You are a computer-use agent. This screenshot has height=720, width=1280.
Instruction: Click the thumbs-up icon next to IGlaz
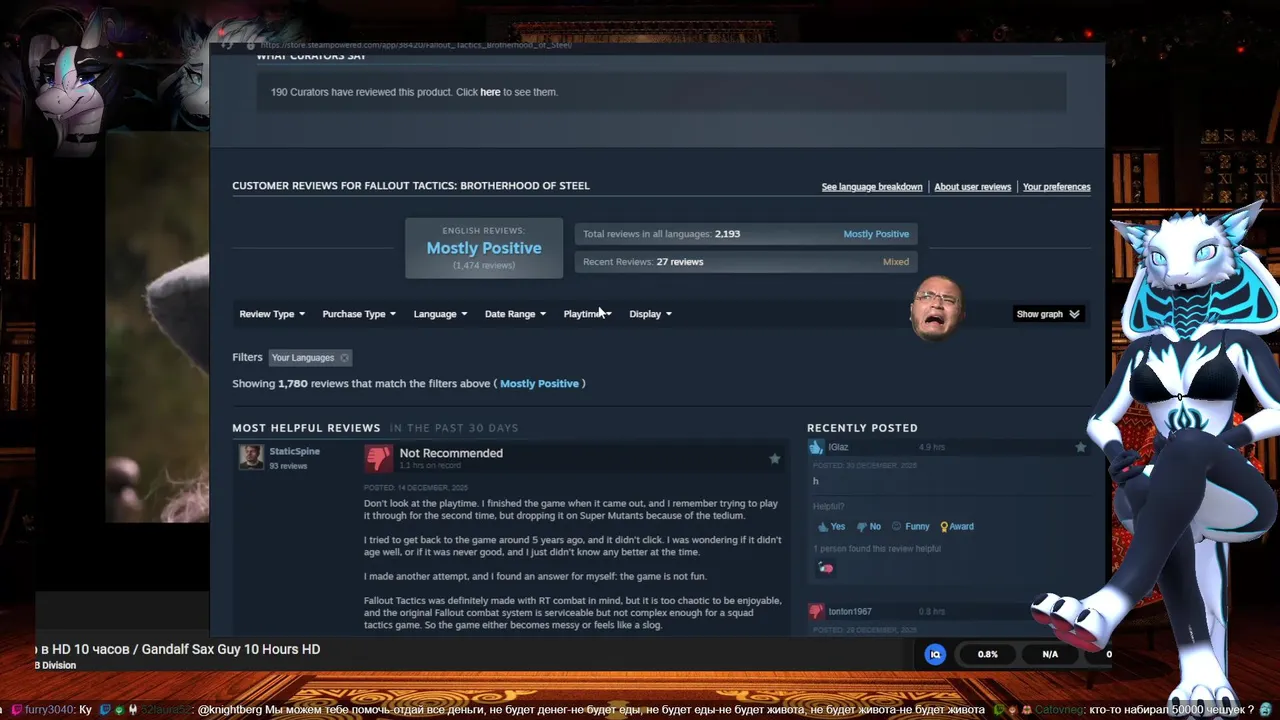pos(817,447)
